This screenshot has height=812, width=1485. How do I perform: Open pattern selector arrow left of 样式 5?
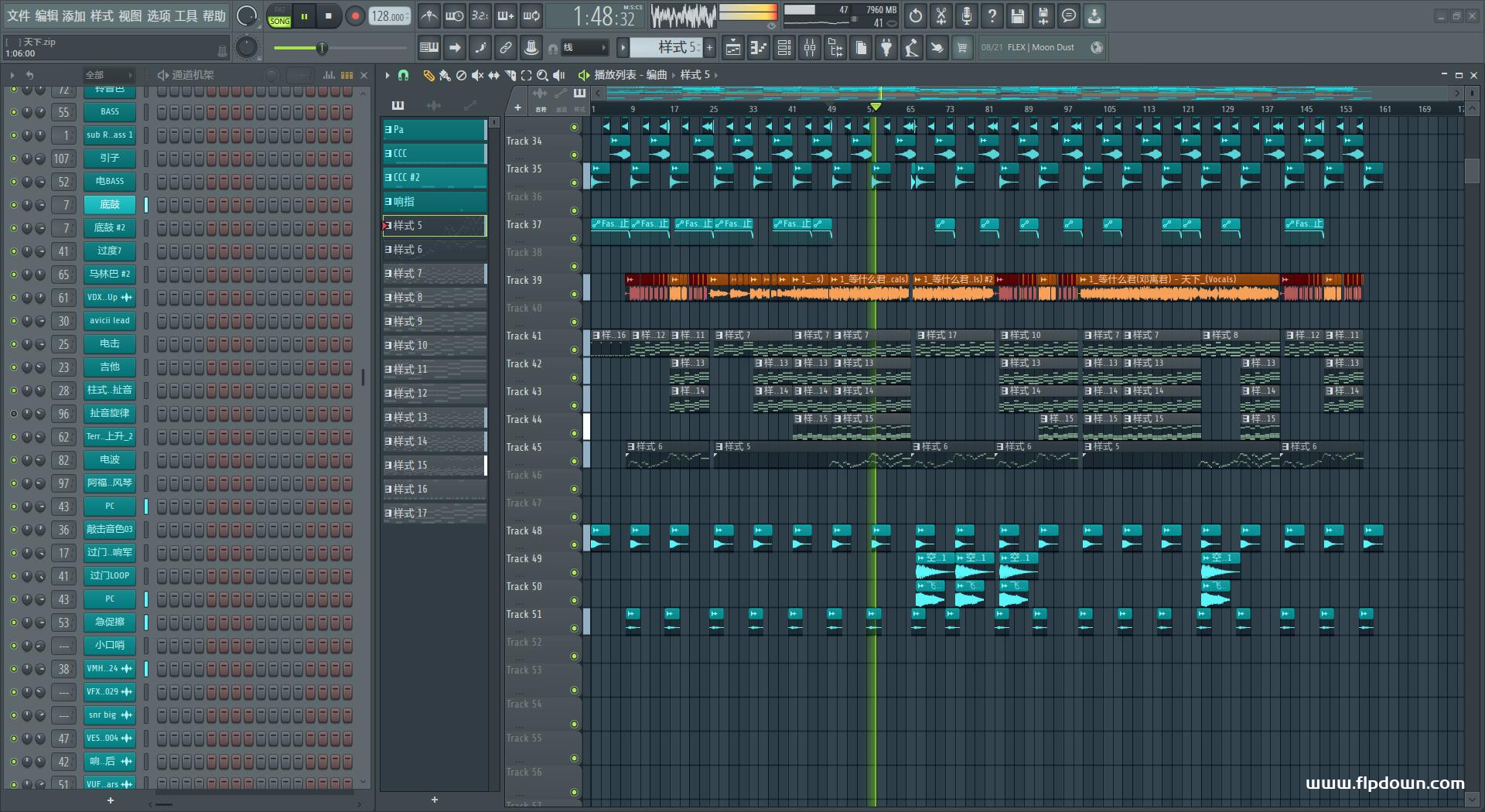click(623, 47)
